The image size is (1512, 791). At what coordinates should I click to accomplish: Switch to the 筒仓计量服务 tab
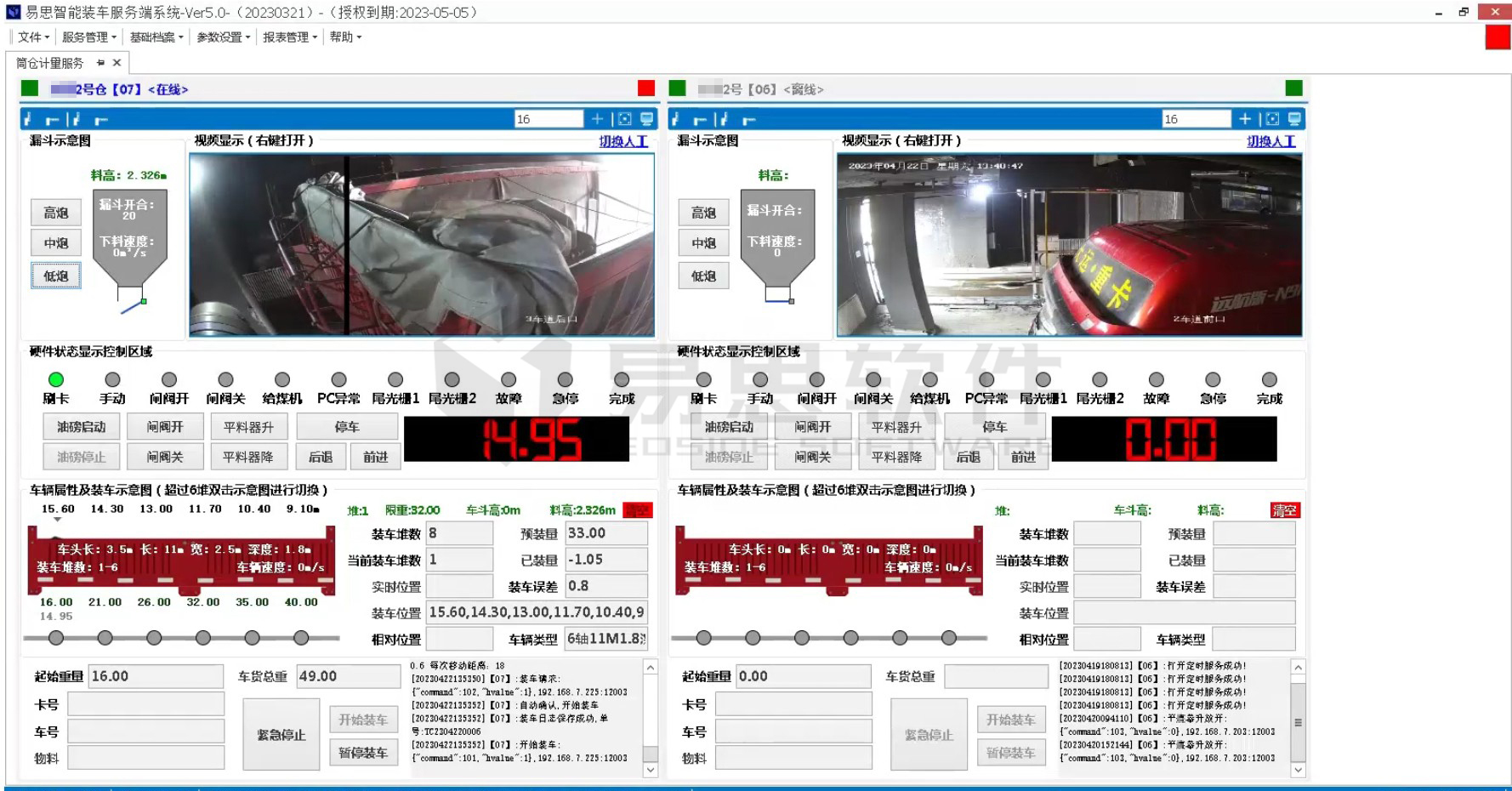pos(50,63)
